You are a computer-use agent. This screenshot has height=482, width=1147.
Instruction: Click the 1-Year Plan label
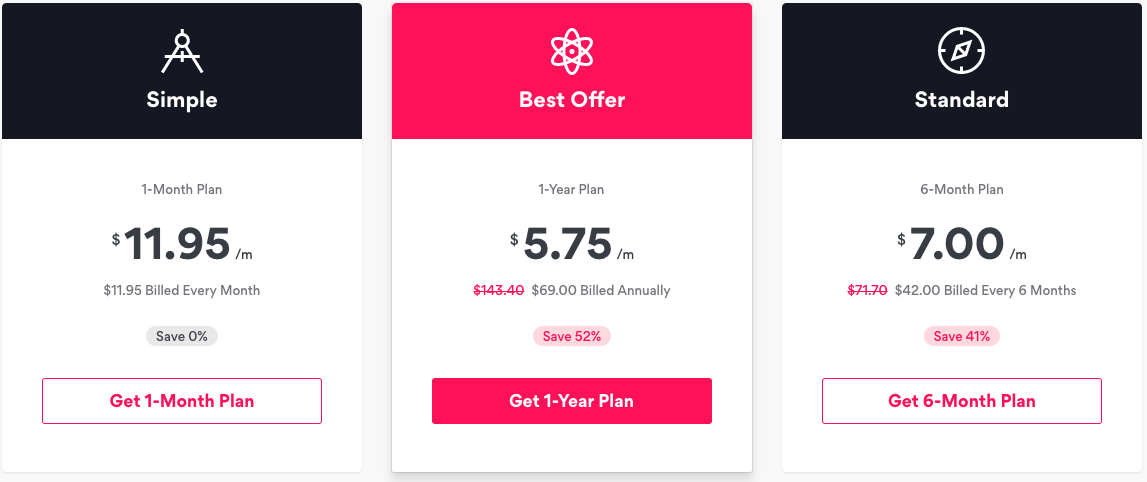tap(571, 189)
